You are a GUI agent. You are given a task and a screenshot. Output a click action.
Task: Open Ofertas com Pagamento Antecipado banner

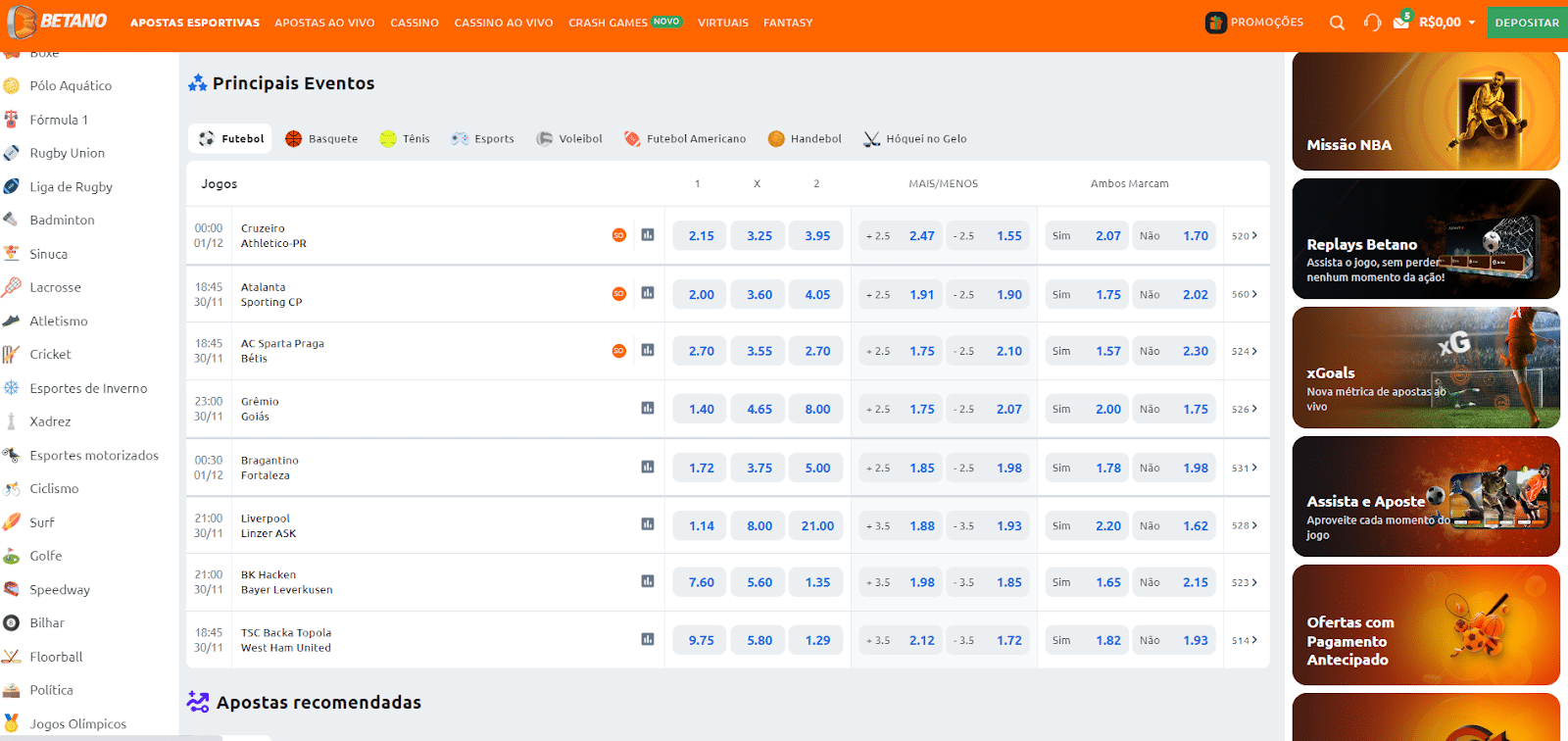pos(1426,625)
